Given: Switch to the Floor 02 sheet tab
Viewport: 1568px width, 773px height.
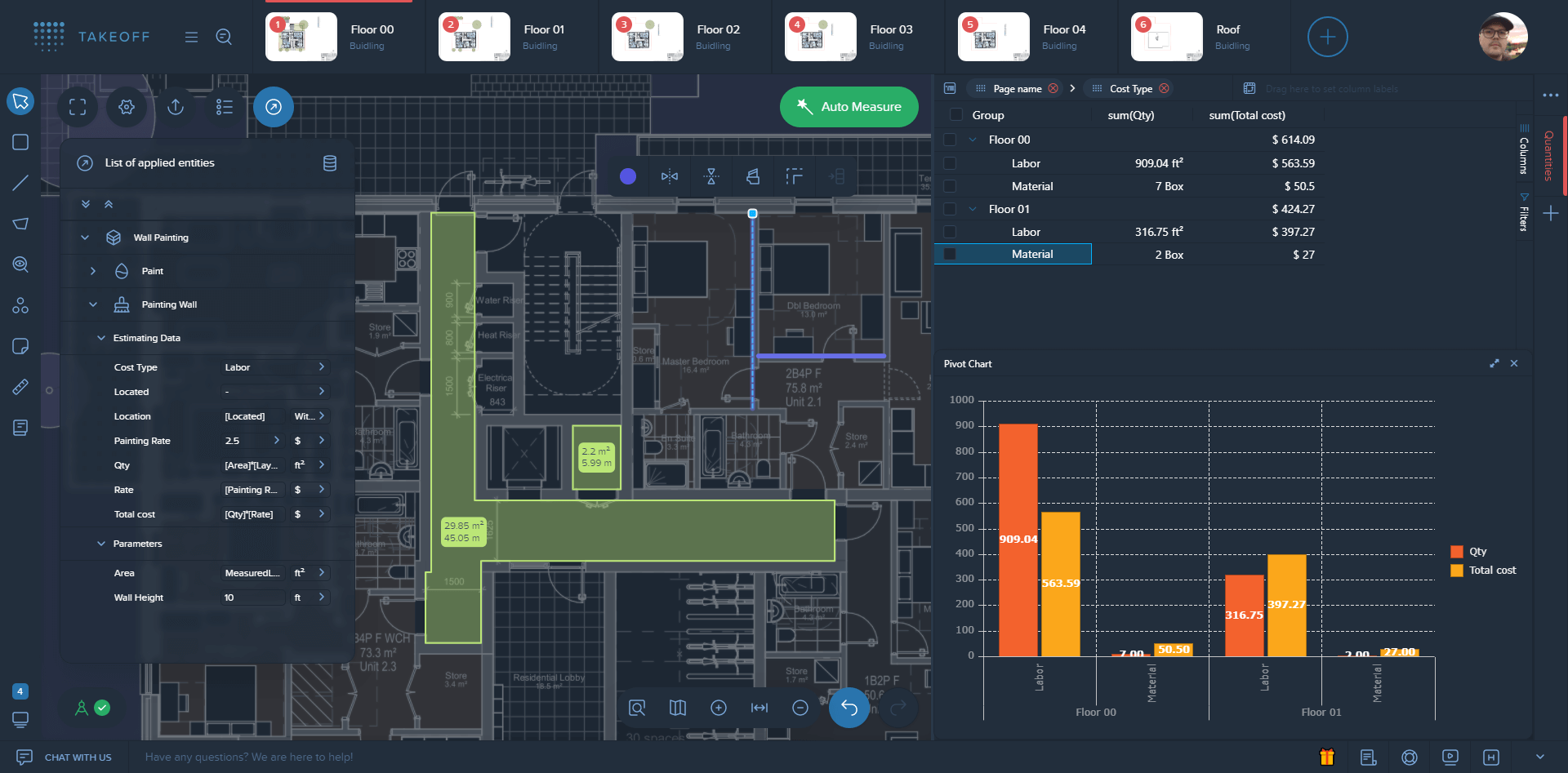Looking at the screenshot, I should coord(686,37).
